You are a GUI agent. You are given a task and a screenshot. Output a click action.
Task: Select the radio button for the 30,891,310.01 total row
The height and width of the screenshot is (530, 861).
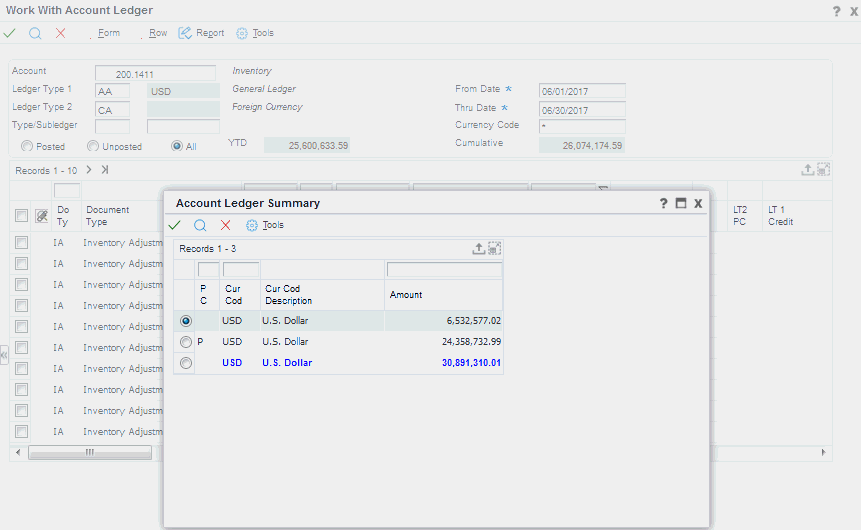click(185, 363)
